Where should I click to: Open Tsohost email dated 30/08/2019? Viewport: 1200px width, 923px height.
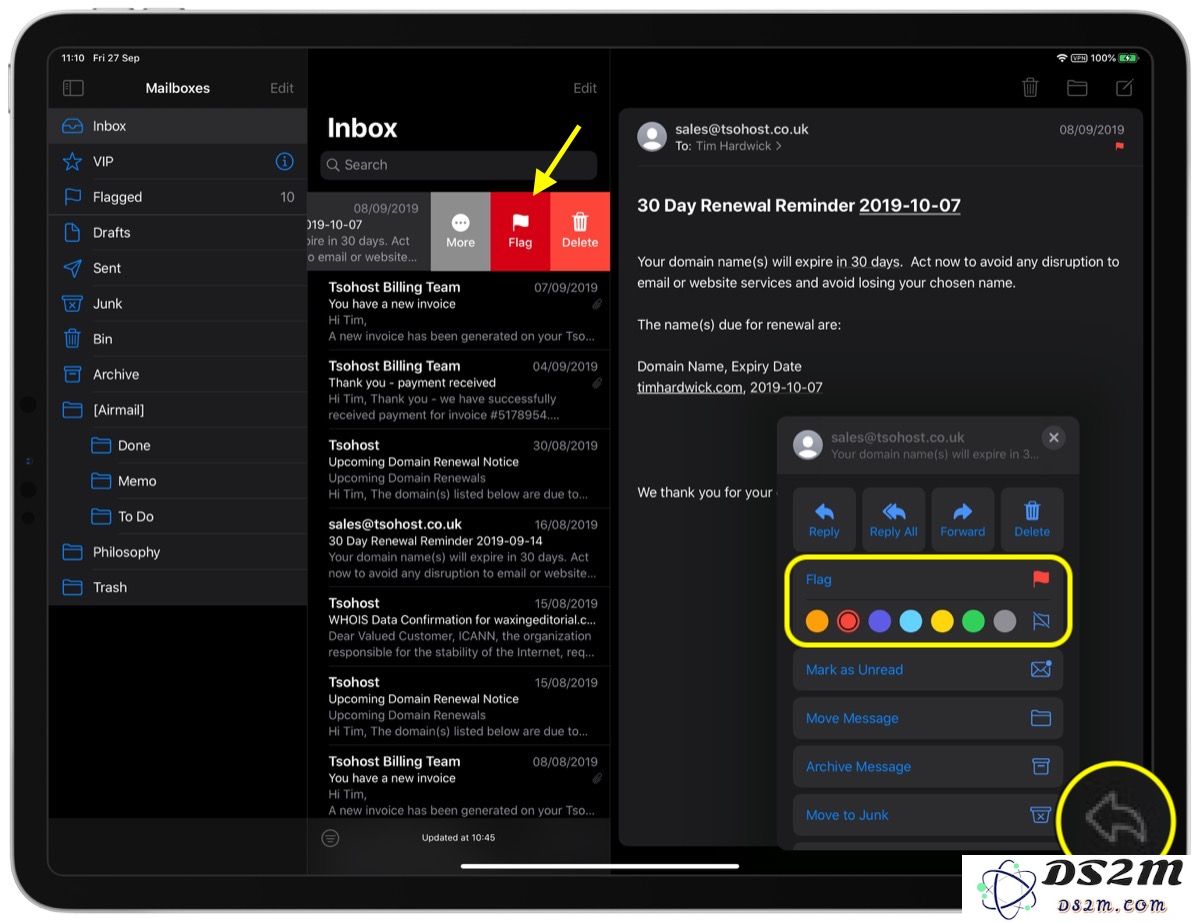point(459,468)
